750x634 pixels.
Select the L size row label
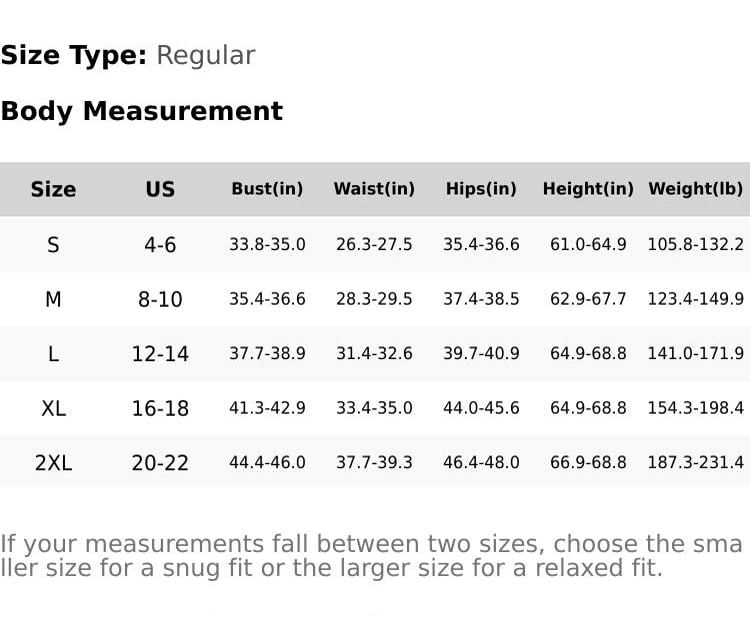tap(53, 353)
